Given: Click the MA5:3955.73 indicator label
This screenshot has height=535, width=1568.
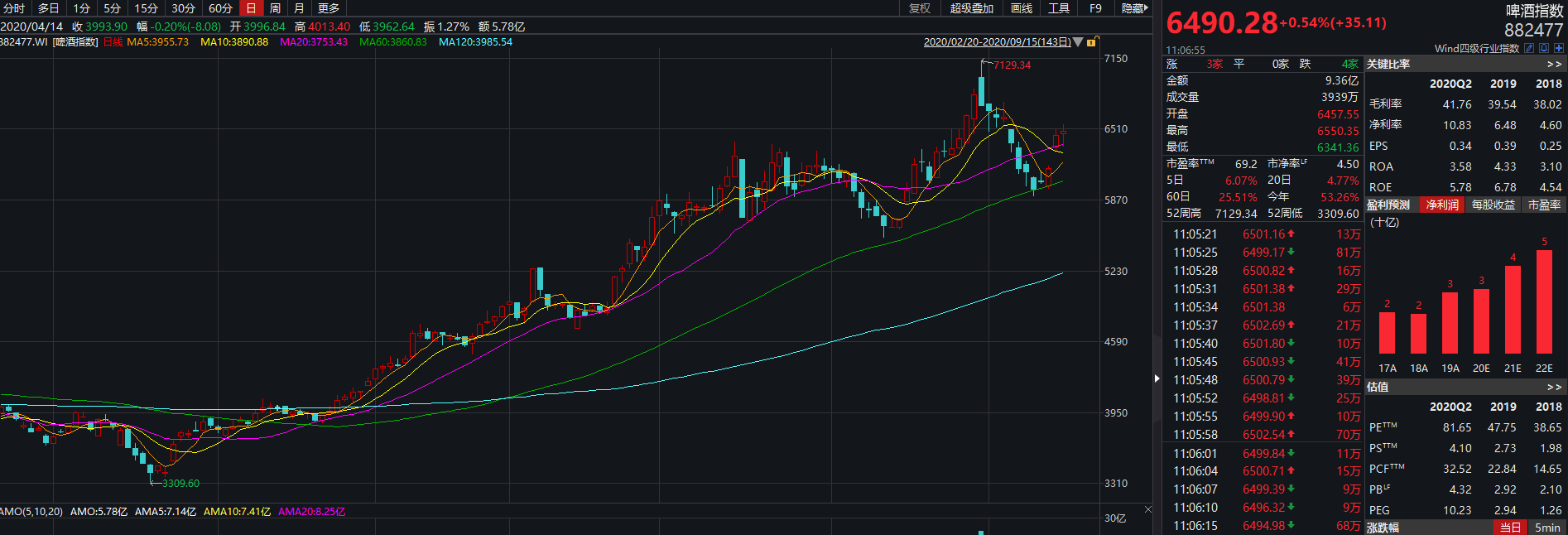Looking at the screenshot, I should click(157, 41).
